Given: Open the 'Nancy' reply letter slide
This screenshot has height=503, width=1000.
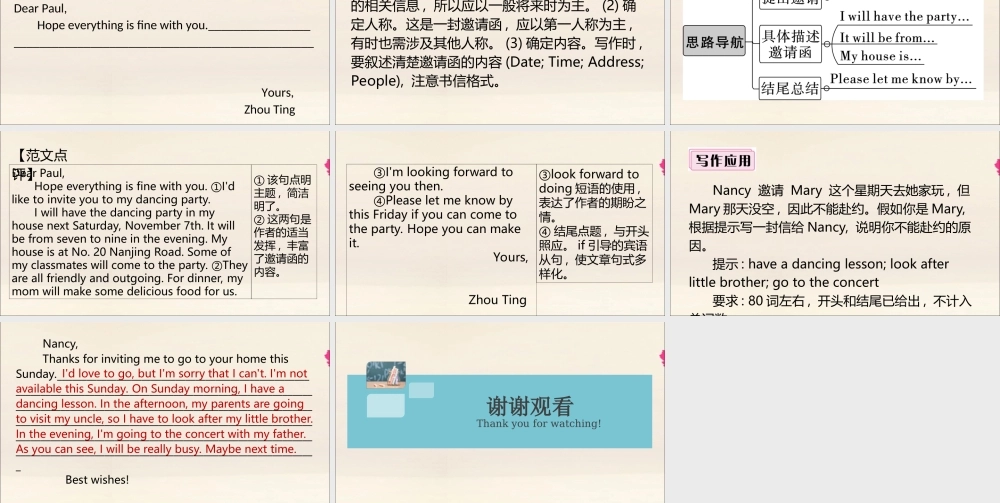Looking at the screenshot, I should tap(165, 412).
